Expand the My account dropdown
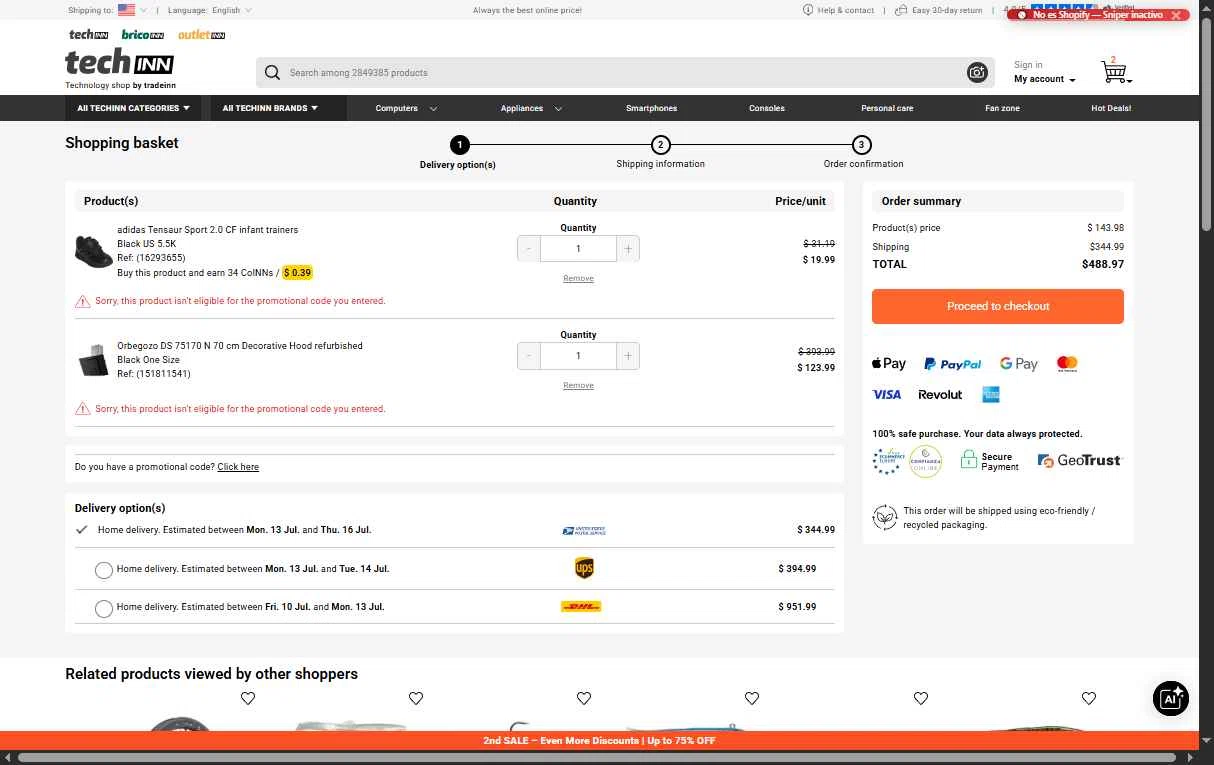 (1045, 79)
